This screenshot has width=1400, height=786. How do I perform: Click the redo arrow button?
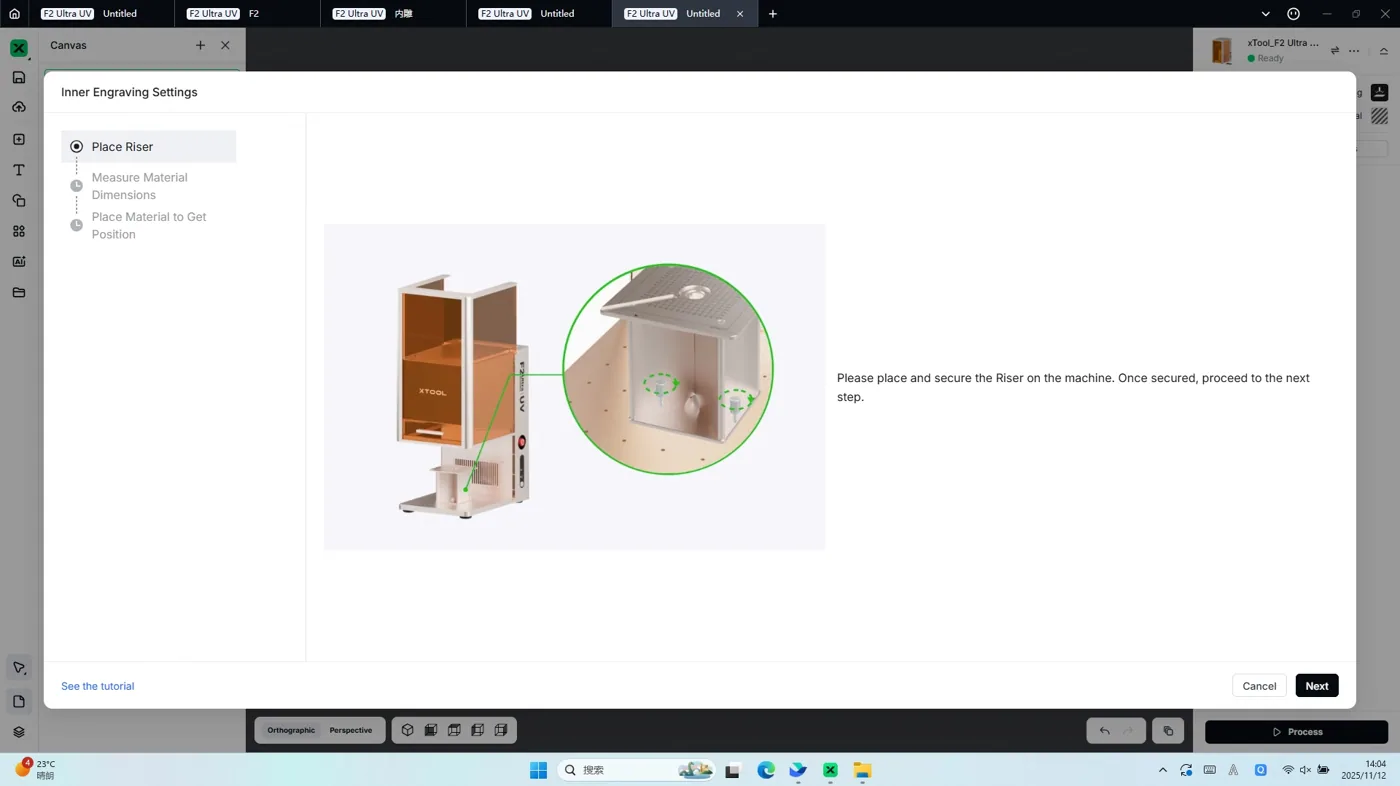click(1128, 731)
